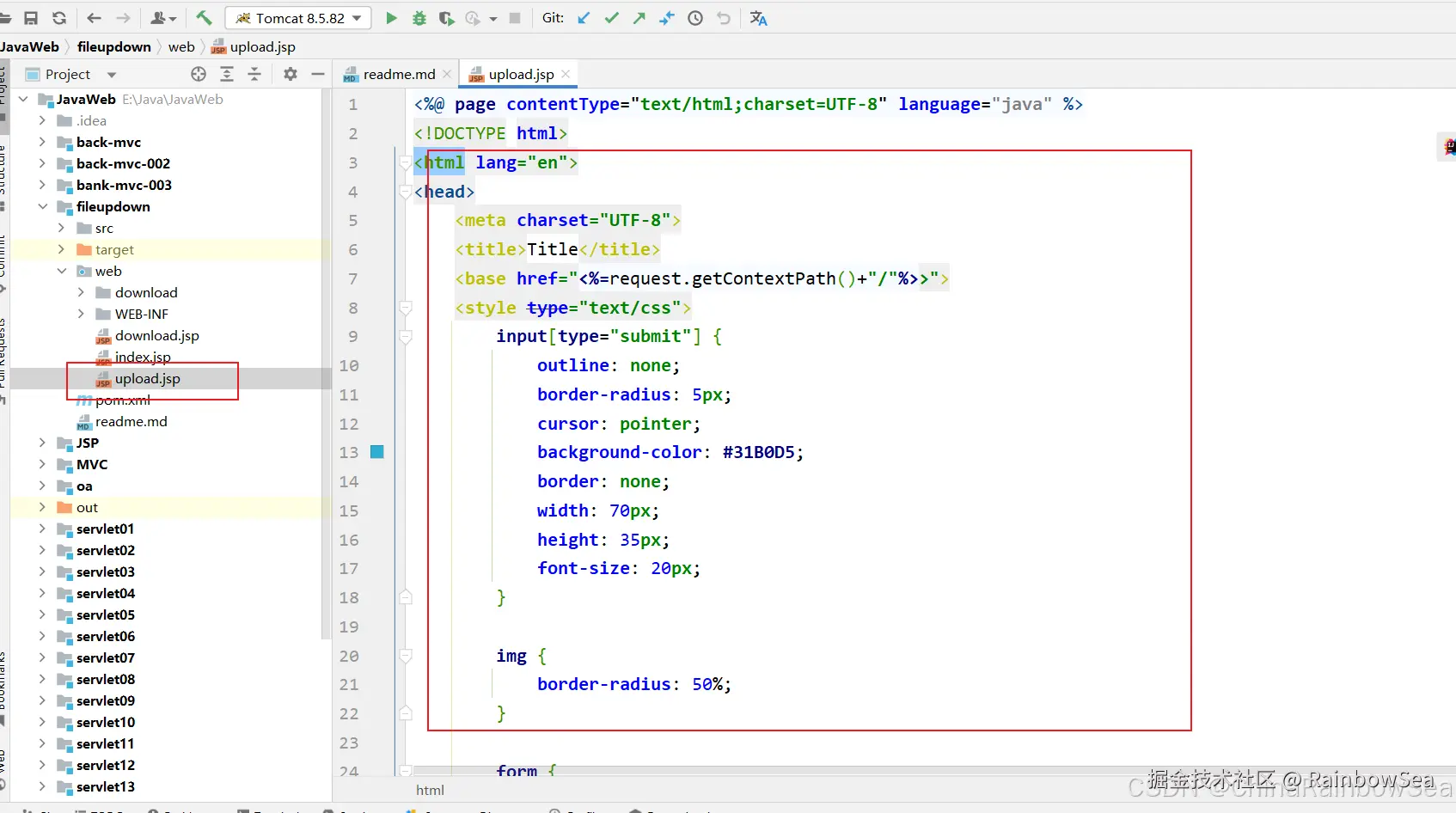Switch to the readme.md editor tab
The width and height of the screenshot is (1456, 813).
(x=399, y=74)
